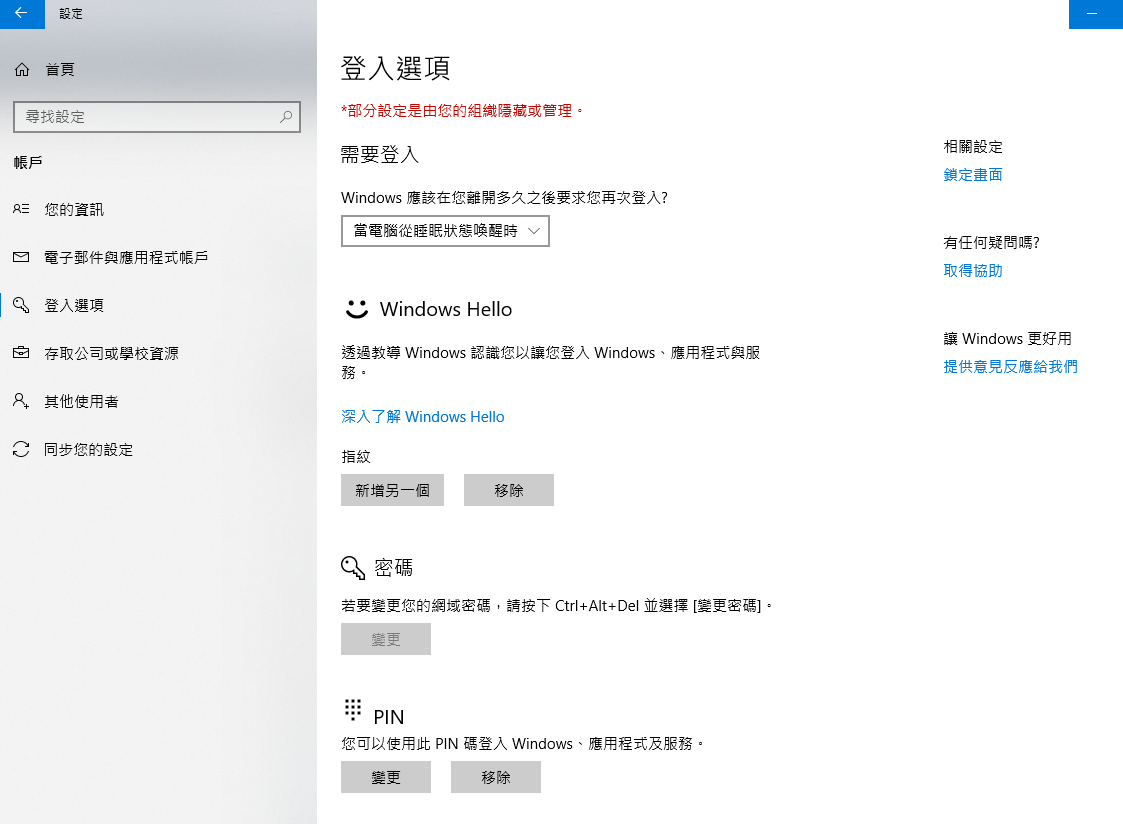Click the 需要登入 section heading

coord(380,155)
